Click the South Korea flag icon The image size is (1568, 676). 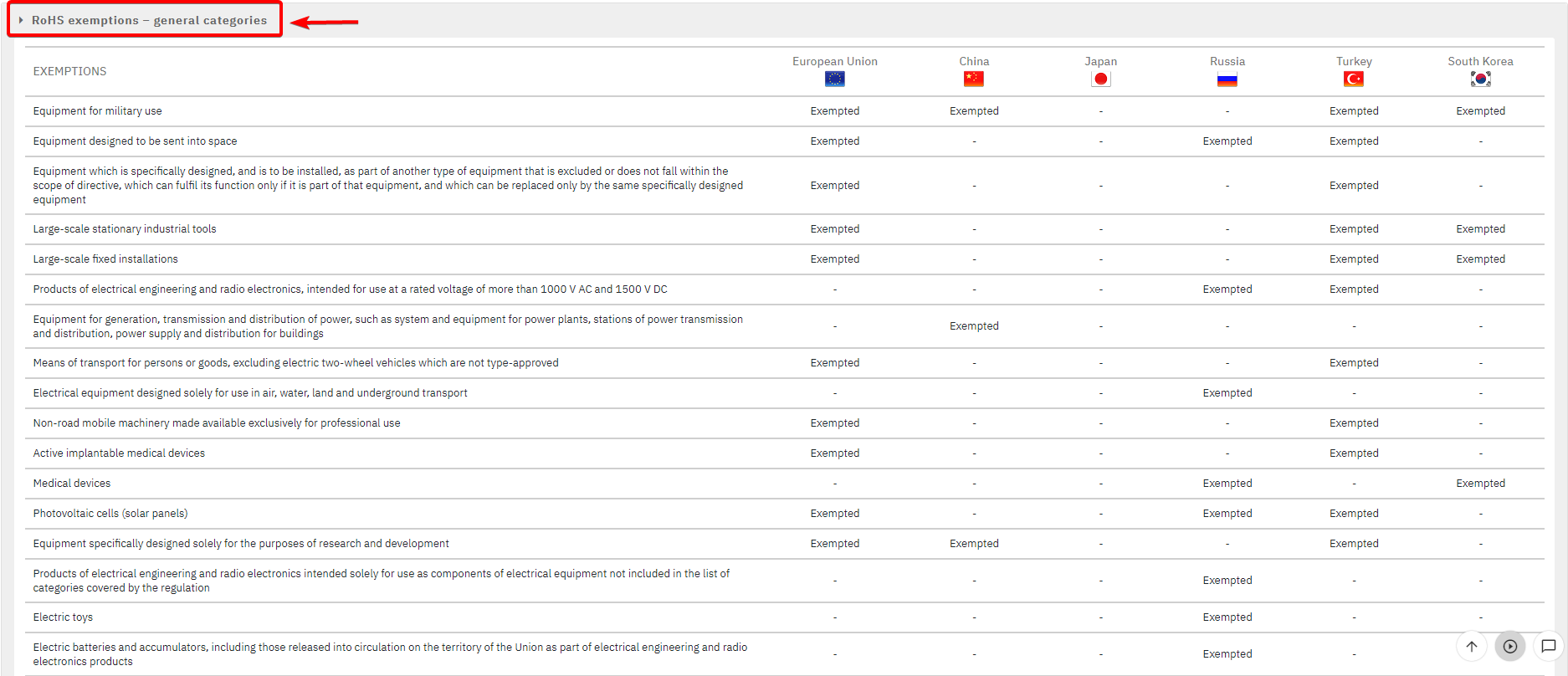point(1480,79)
